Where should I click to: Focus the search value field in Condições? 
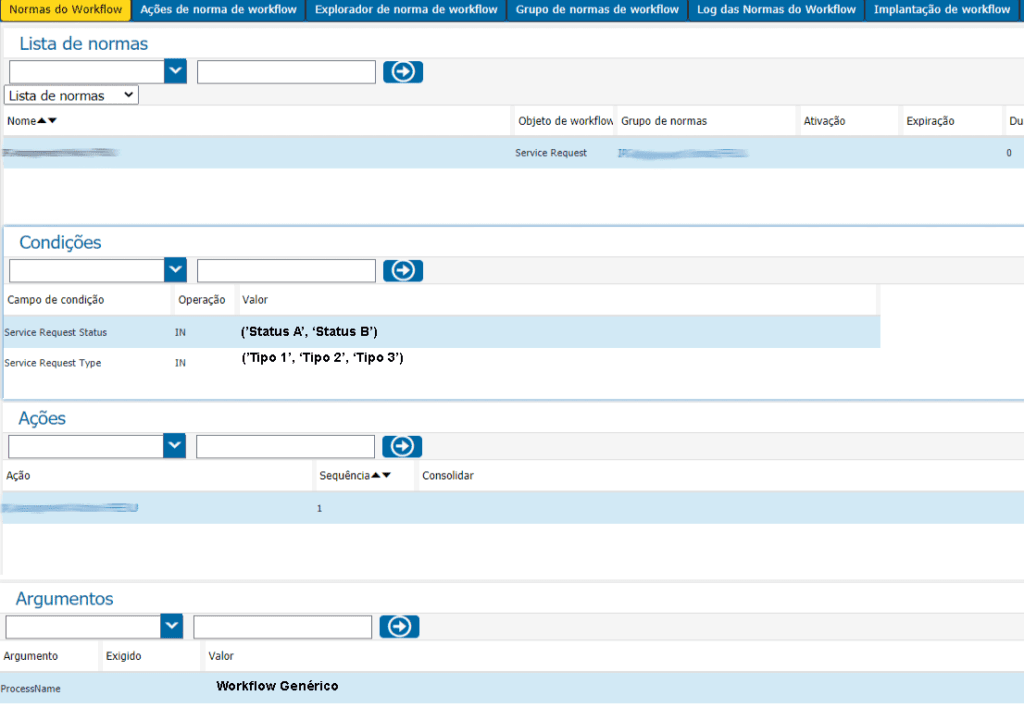(x=286, y=270)
